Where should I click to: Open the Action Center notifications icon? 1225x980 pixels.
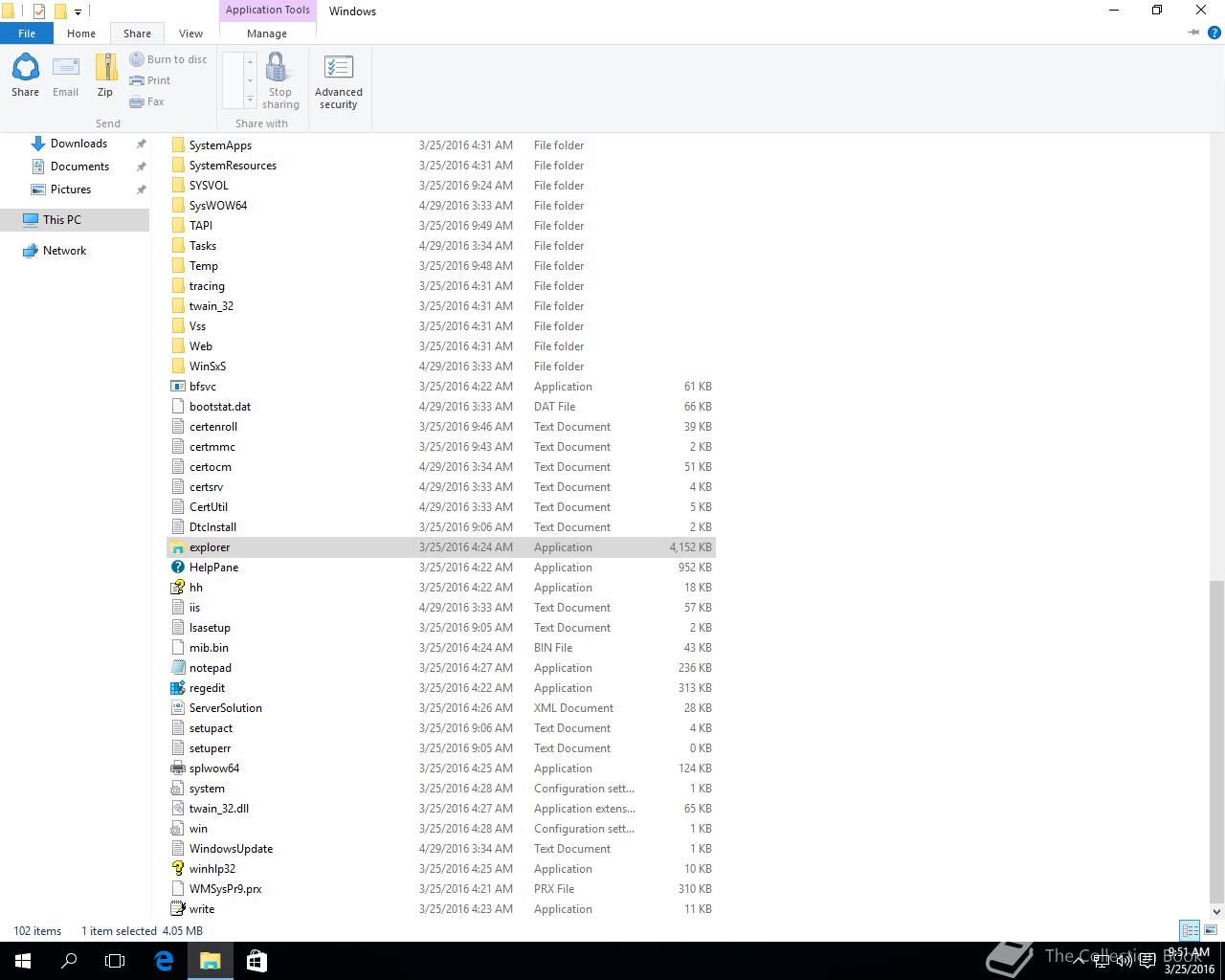[1147, 961]
